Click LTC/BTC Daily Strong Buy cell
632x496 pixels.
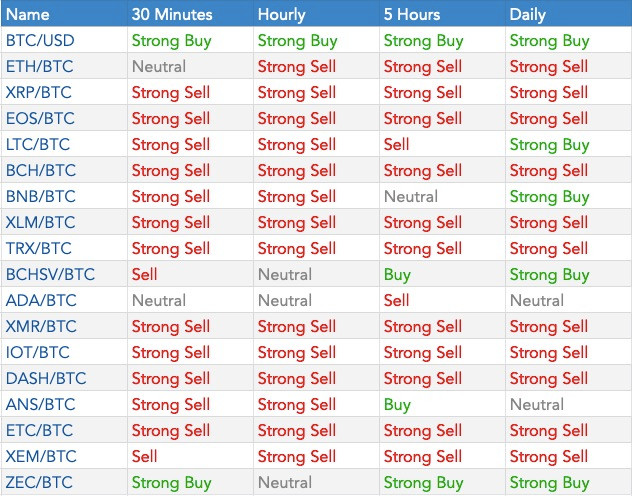[x=550, y=145]
